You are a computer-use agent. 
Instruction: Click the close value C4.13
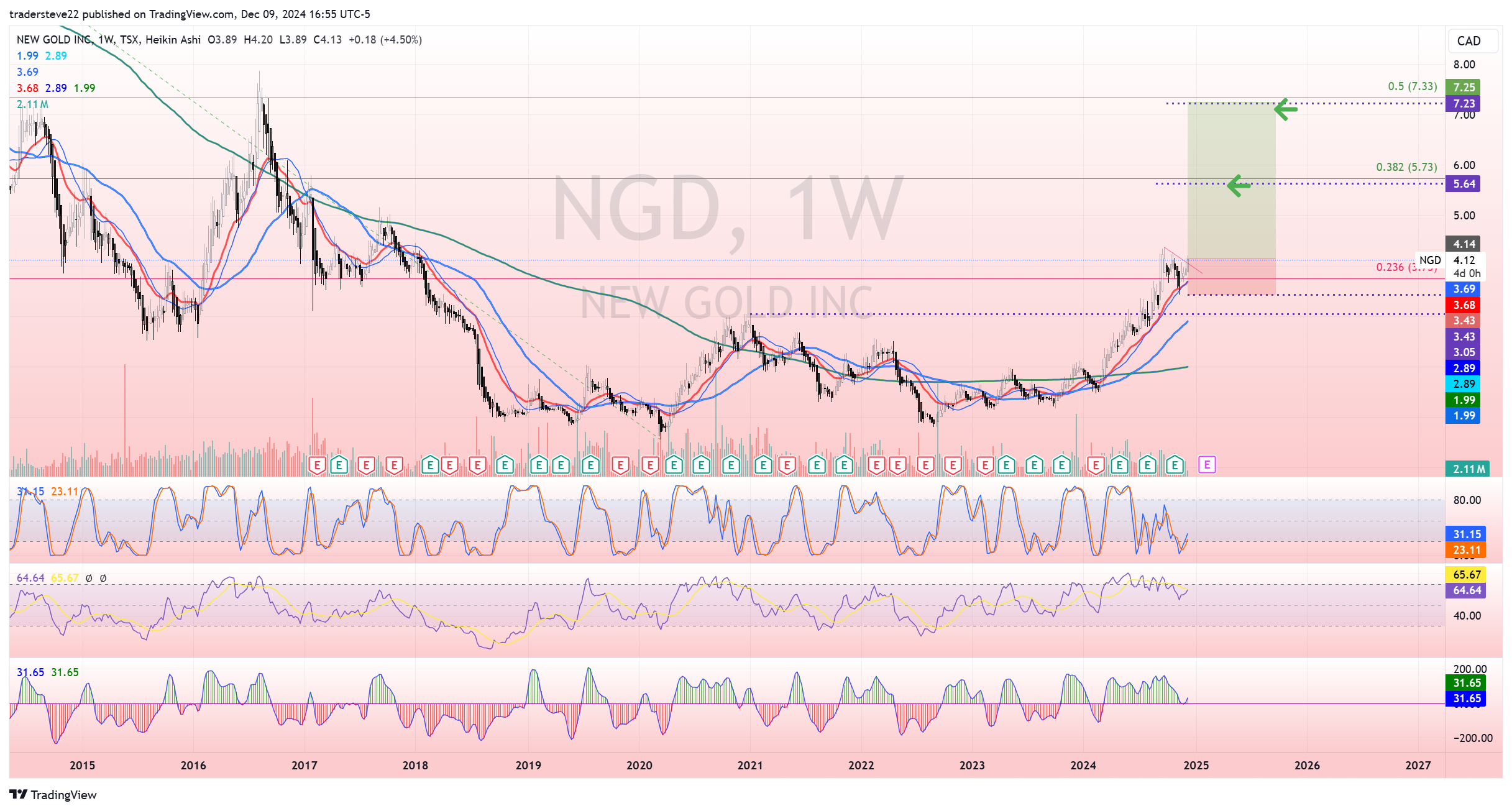[x=328, y=40]
